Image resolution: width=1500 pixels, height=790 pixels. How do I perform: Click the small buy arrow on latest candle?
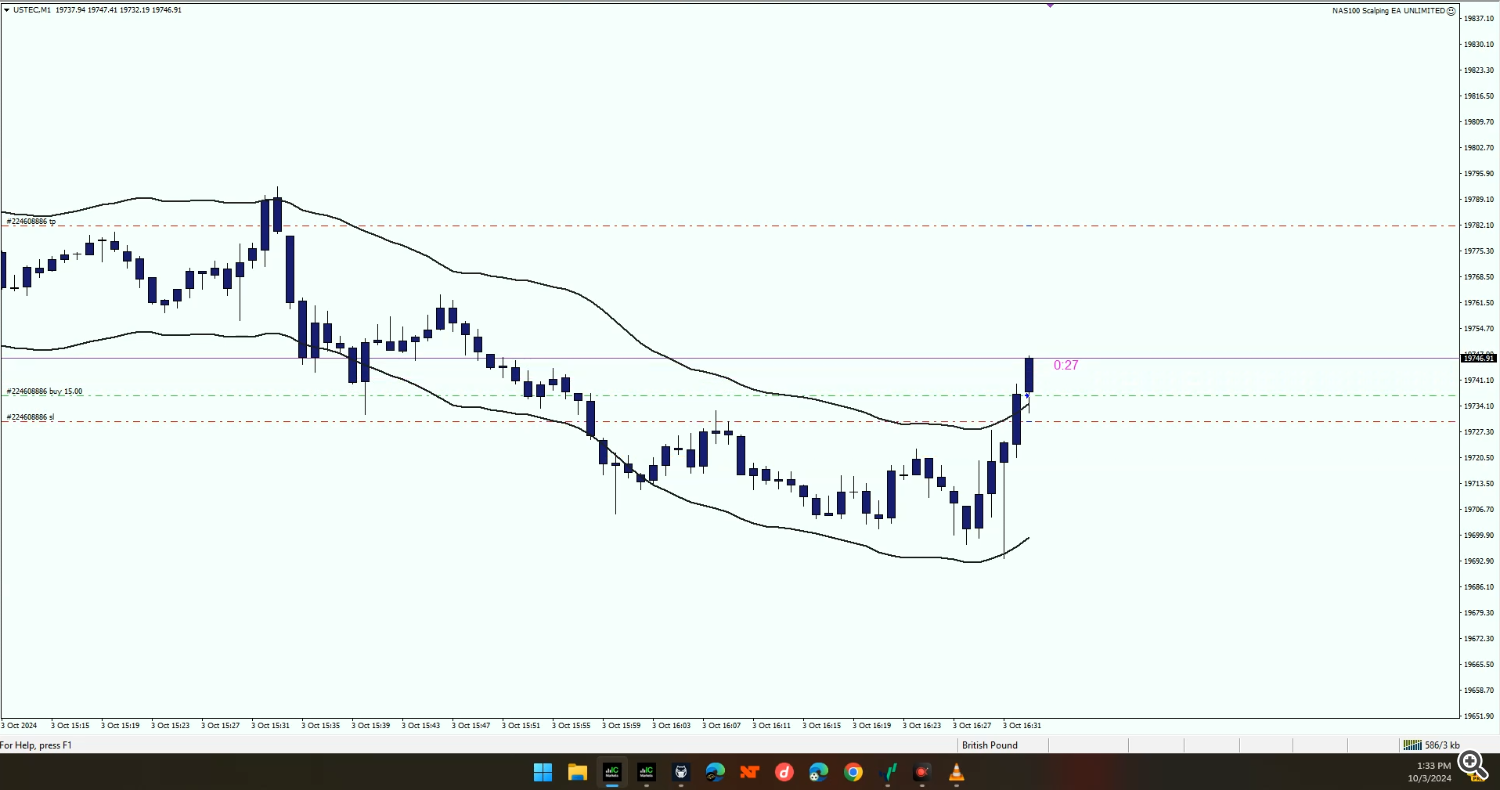pyautogui.click(x=1027, y=397)
